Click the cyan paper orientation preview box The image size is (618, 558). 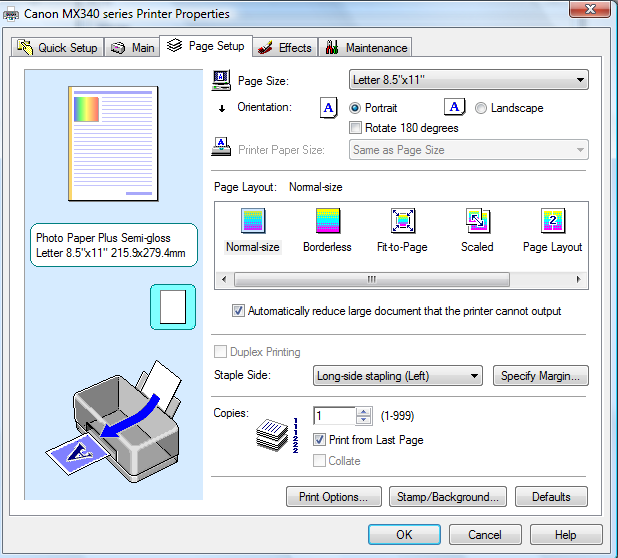click(173, 307)
